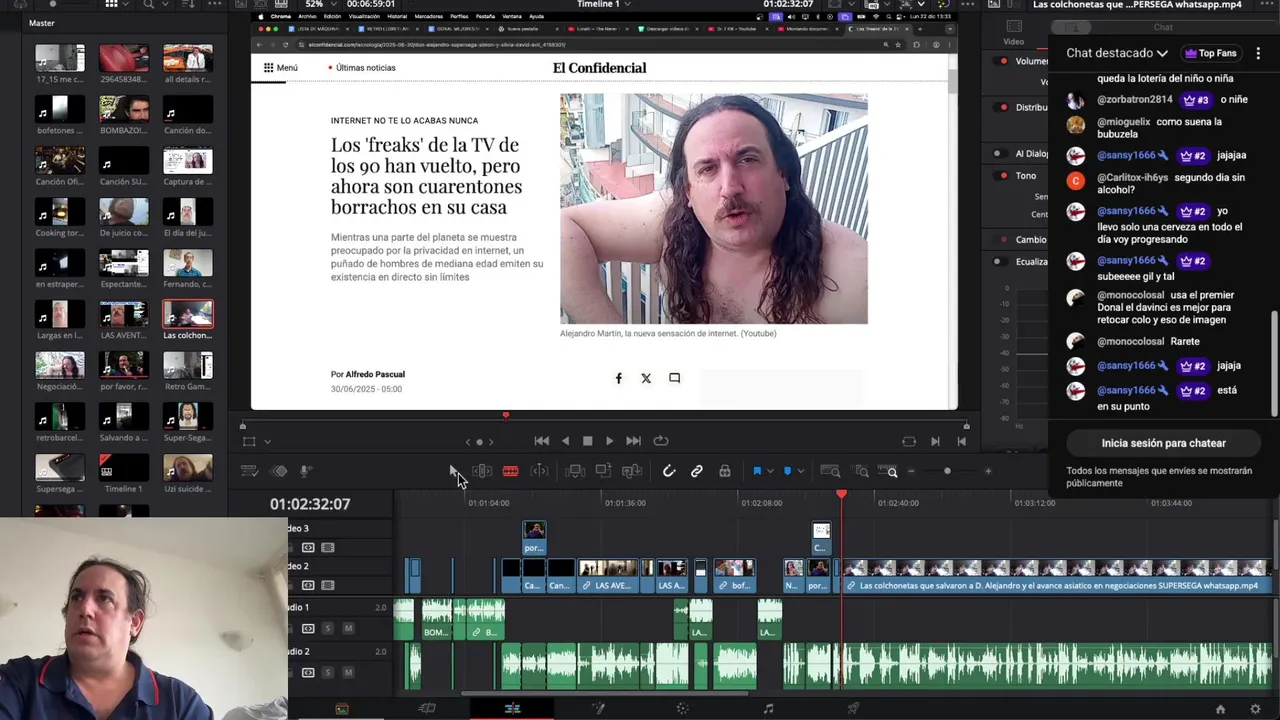Switch to the Media page tab
This screenshot has width=1280, height=720.
[x=342, y=709]
